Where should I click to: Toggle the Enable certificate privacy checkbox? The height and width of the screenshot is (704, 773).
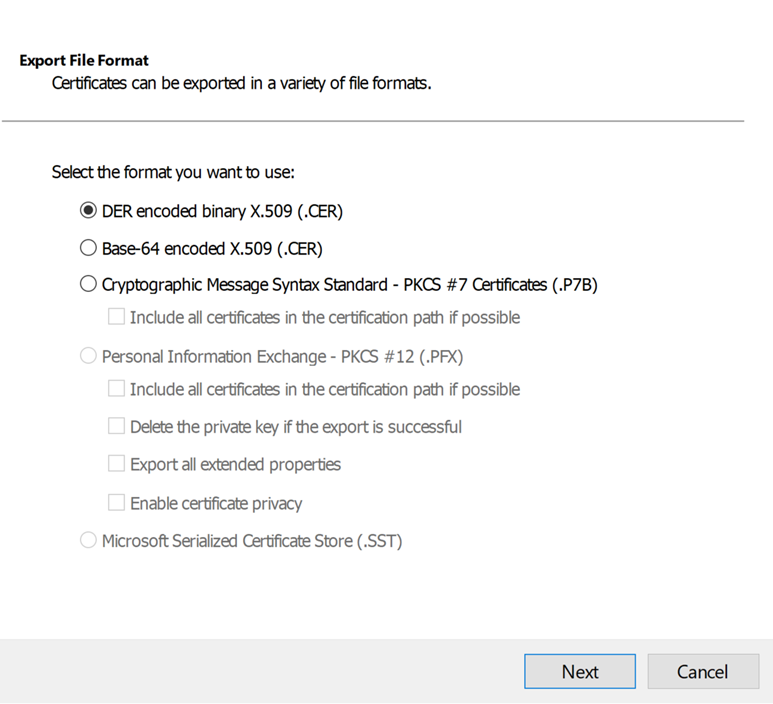point(117,503)
